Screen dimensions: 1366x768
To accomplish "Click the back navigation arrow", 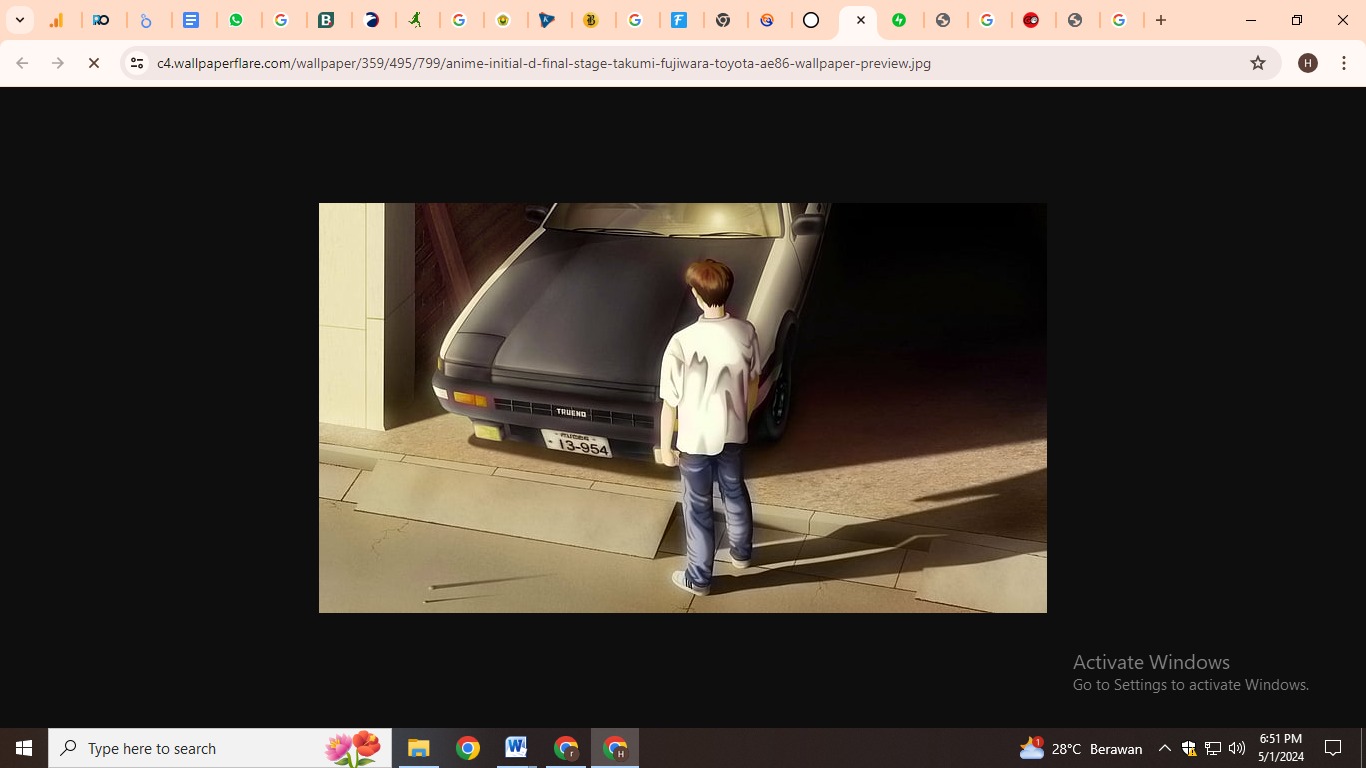I will [x=21, y=62].
